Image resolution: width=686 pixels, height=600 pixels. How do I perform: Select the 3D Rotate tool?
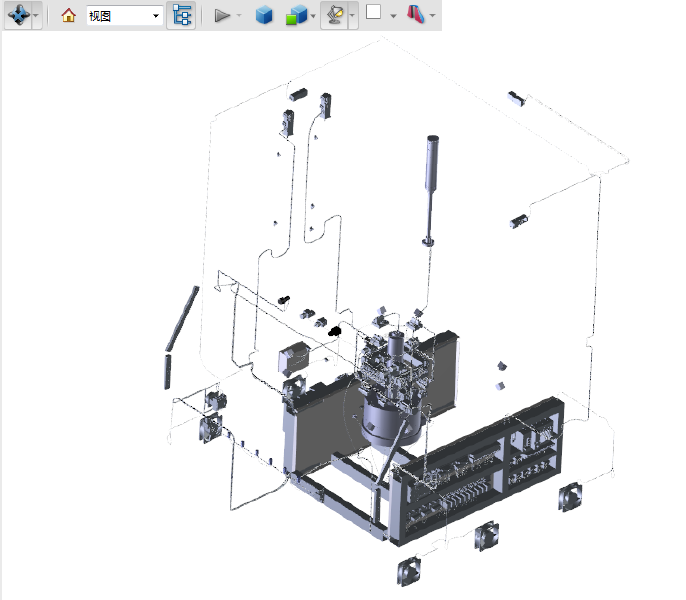(19, 16)
